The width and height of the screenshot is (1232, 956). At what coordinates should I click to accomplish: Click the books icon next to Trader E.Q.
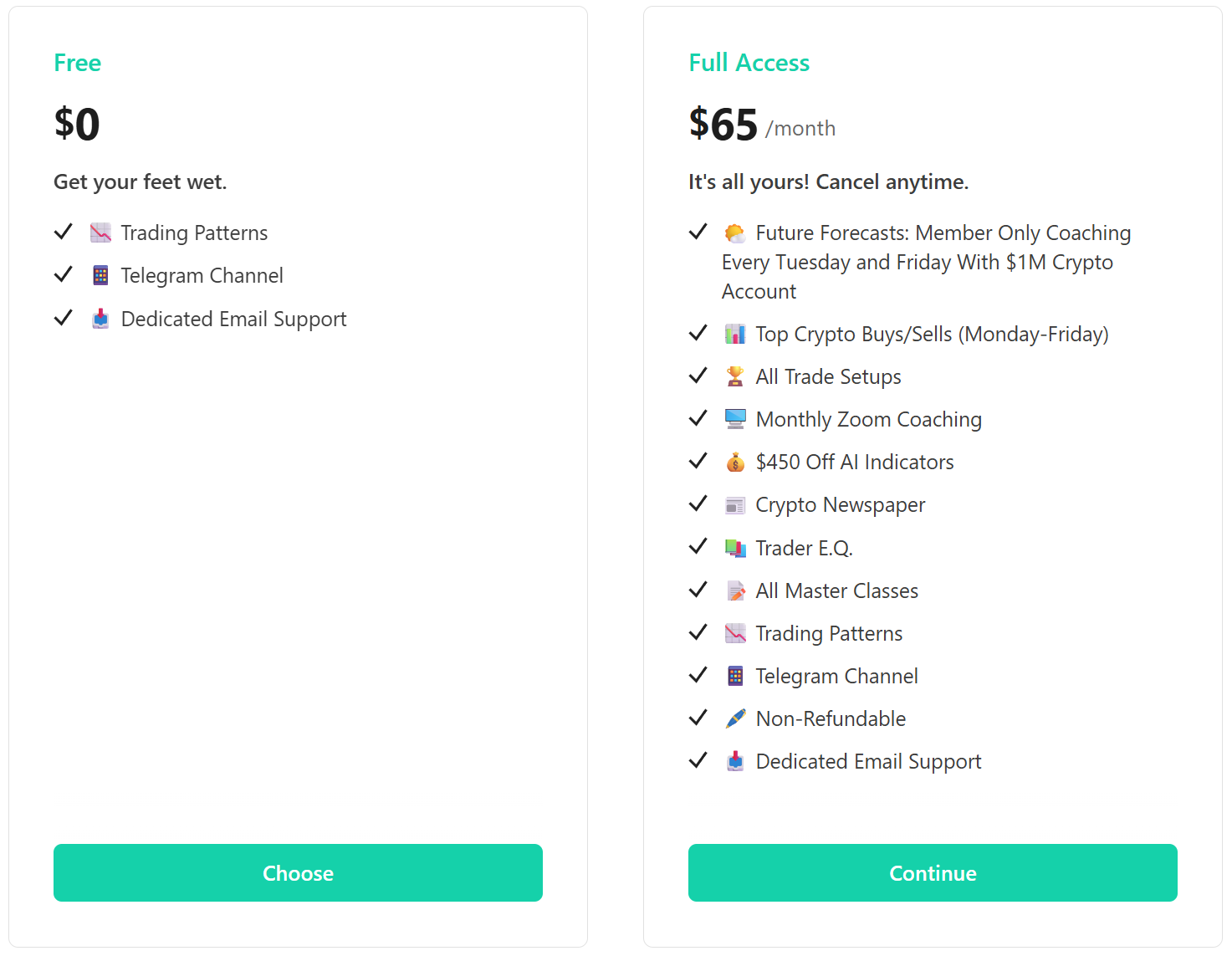735,548
